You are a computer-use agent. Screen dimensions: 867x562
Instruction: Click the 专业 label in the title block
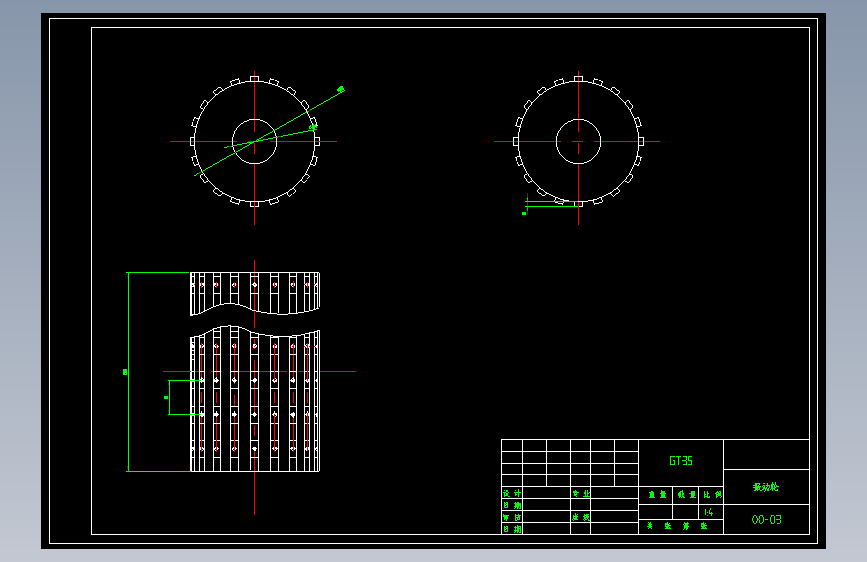pyautogui.click(x=581, y=493)
